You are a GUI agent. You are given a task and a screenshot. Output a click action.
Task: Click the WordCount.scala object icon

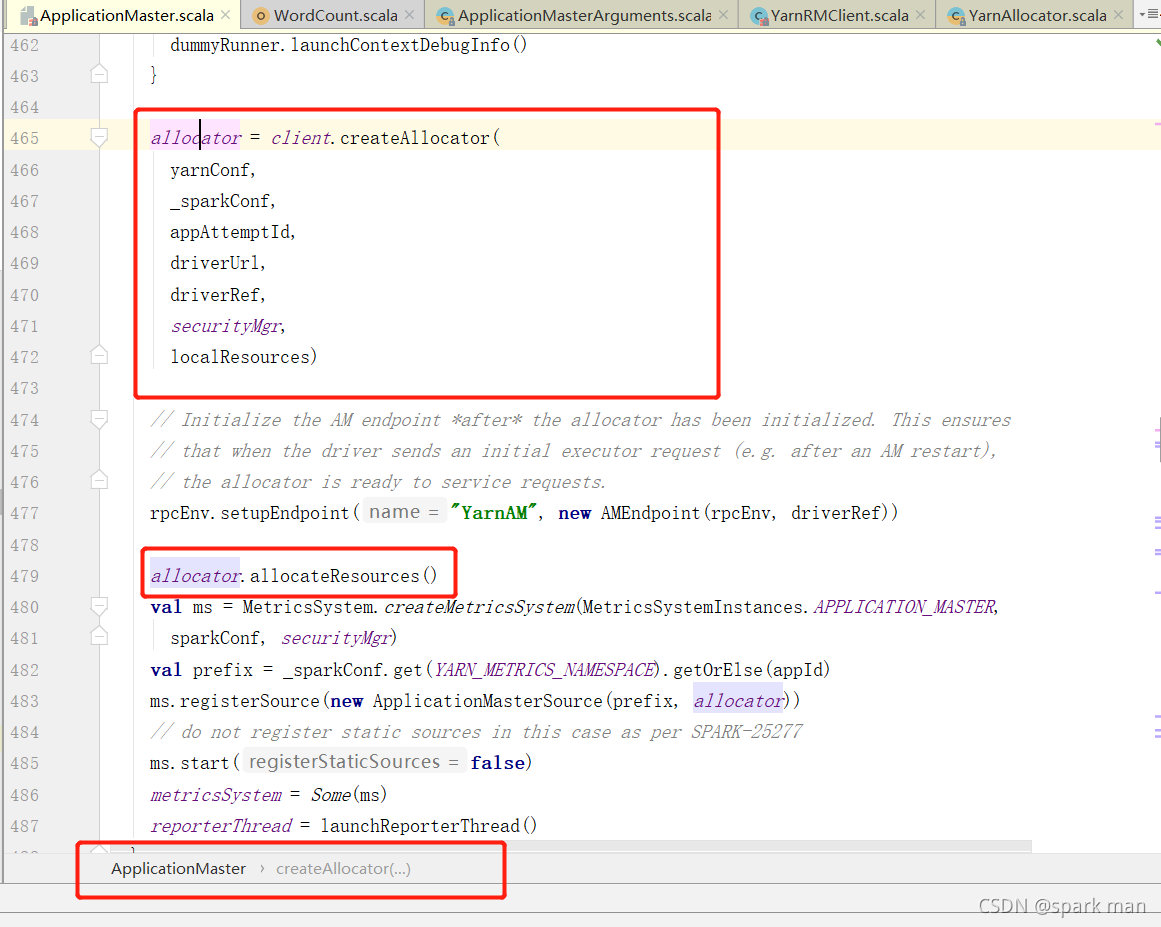[260, 16]
